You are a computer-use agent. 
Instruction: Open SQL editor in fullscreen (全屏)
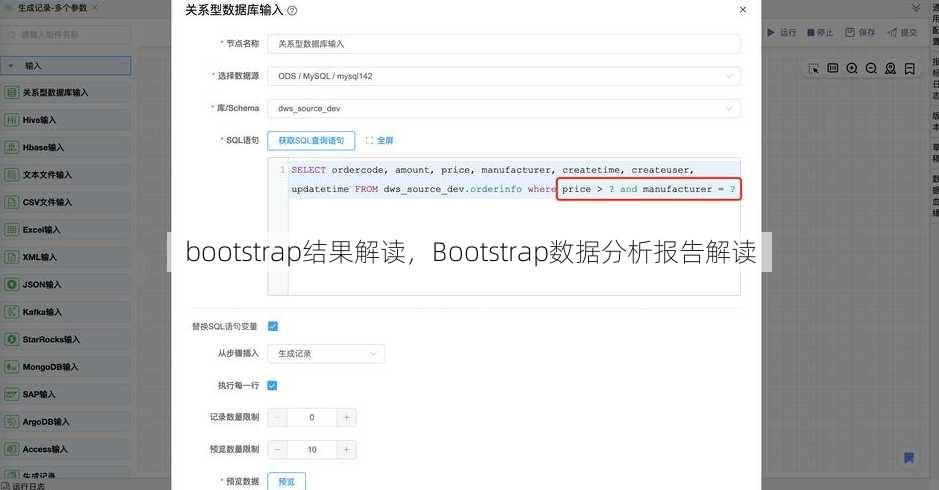pos(379,140)
